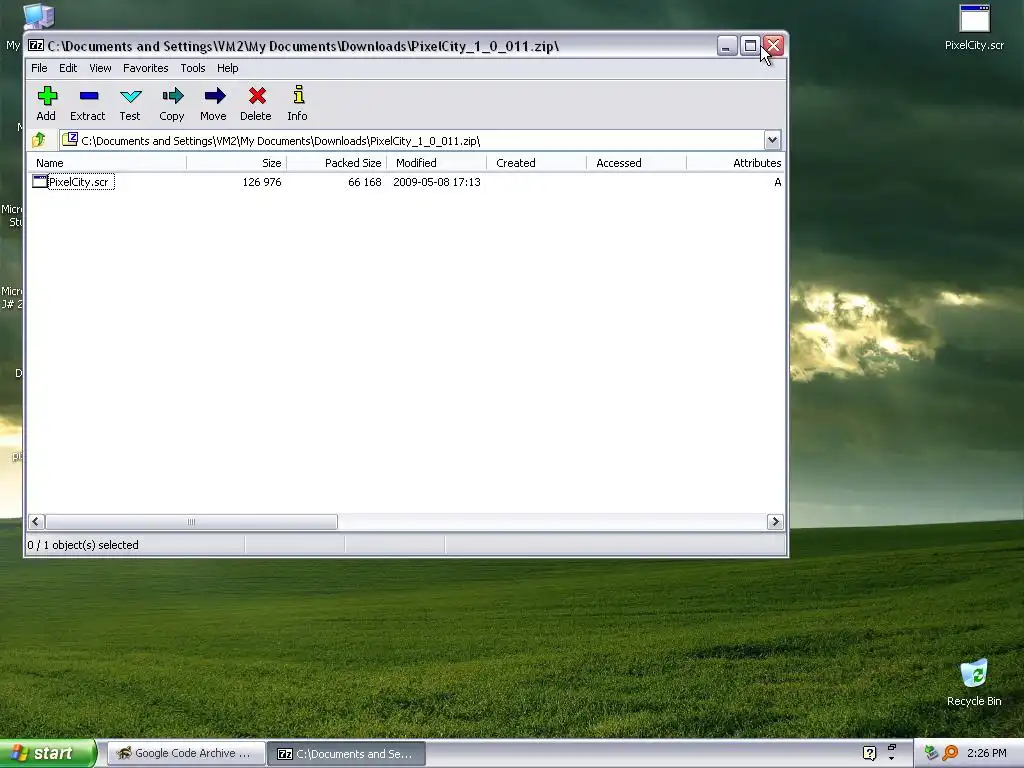Click the help question tray icon
Screen dimensions: 1024x768
click(869, 753)
